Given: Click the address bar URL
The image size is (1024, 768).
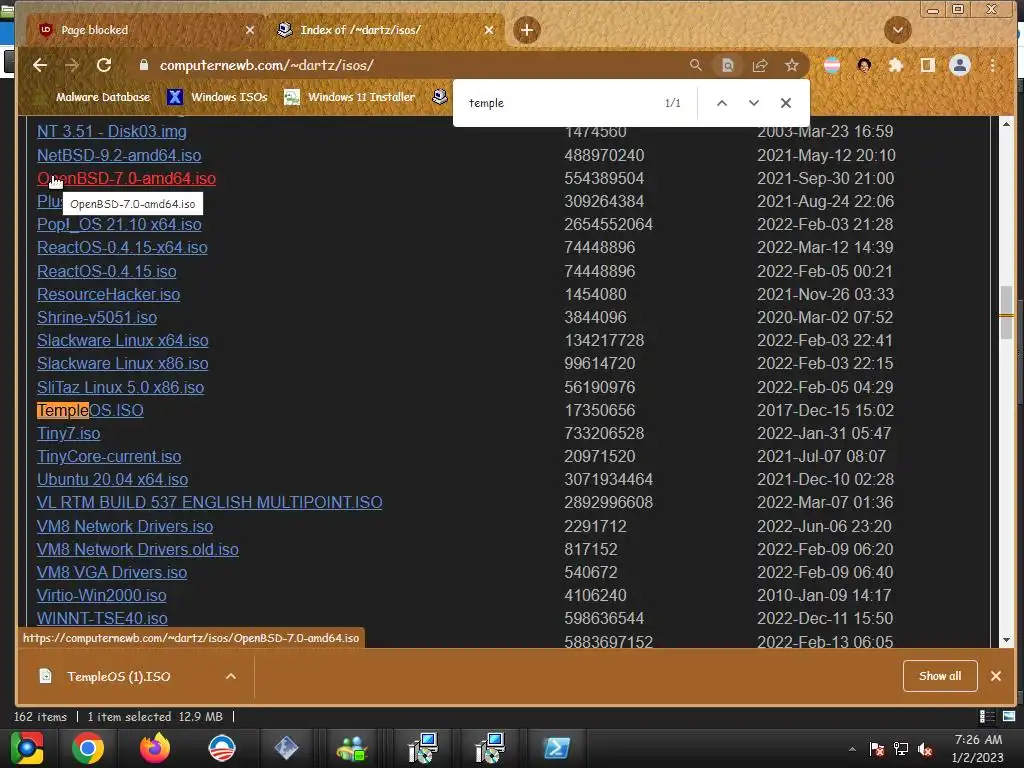Looking at the screenshot, I should pos(266,65).
